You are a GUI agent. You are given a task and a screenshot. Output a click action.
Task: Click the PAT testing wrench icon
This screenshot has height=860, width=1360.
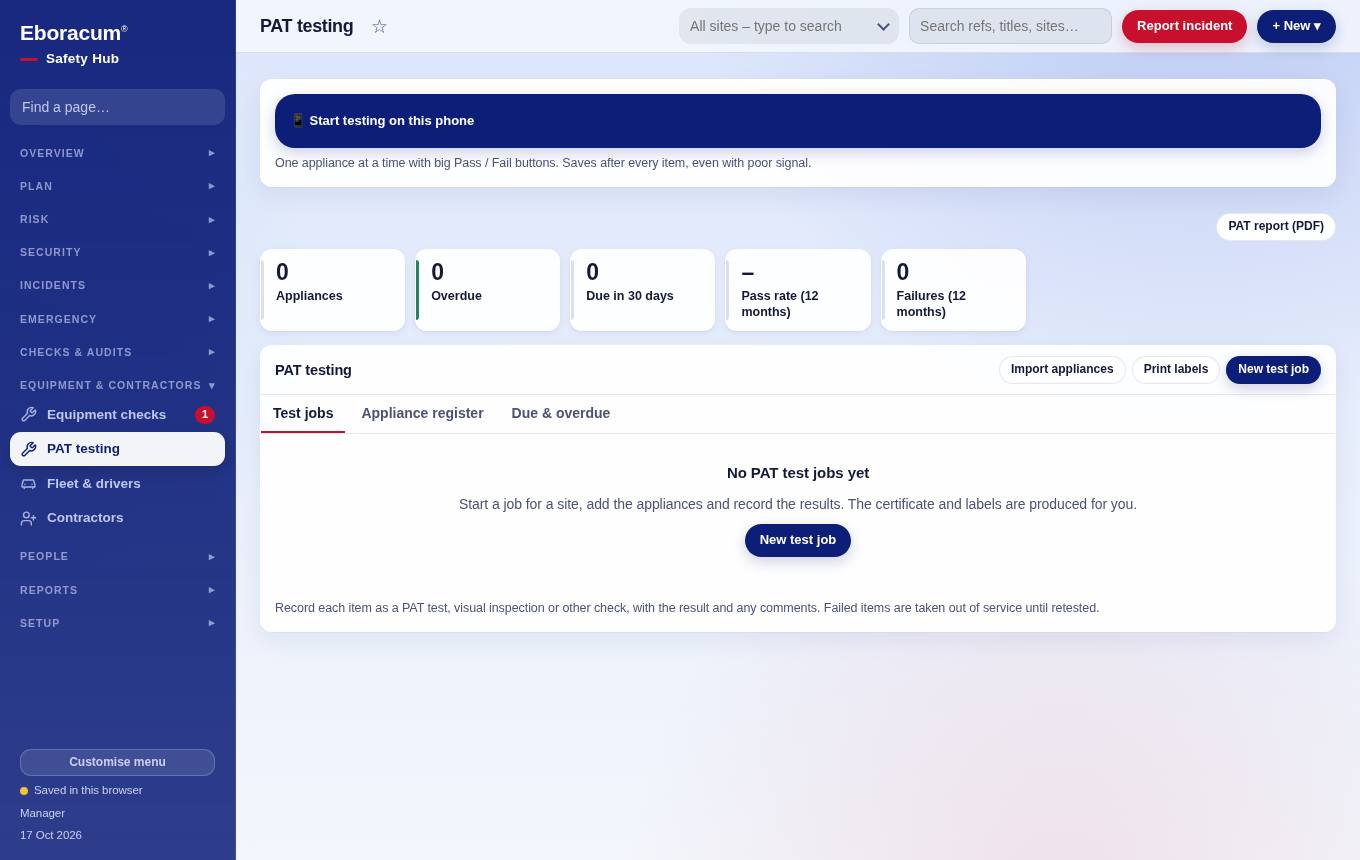coord(29,449)
